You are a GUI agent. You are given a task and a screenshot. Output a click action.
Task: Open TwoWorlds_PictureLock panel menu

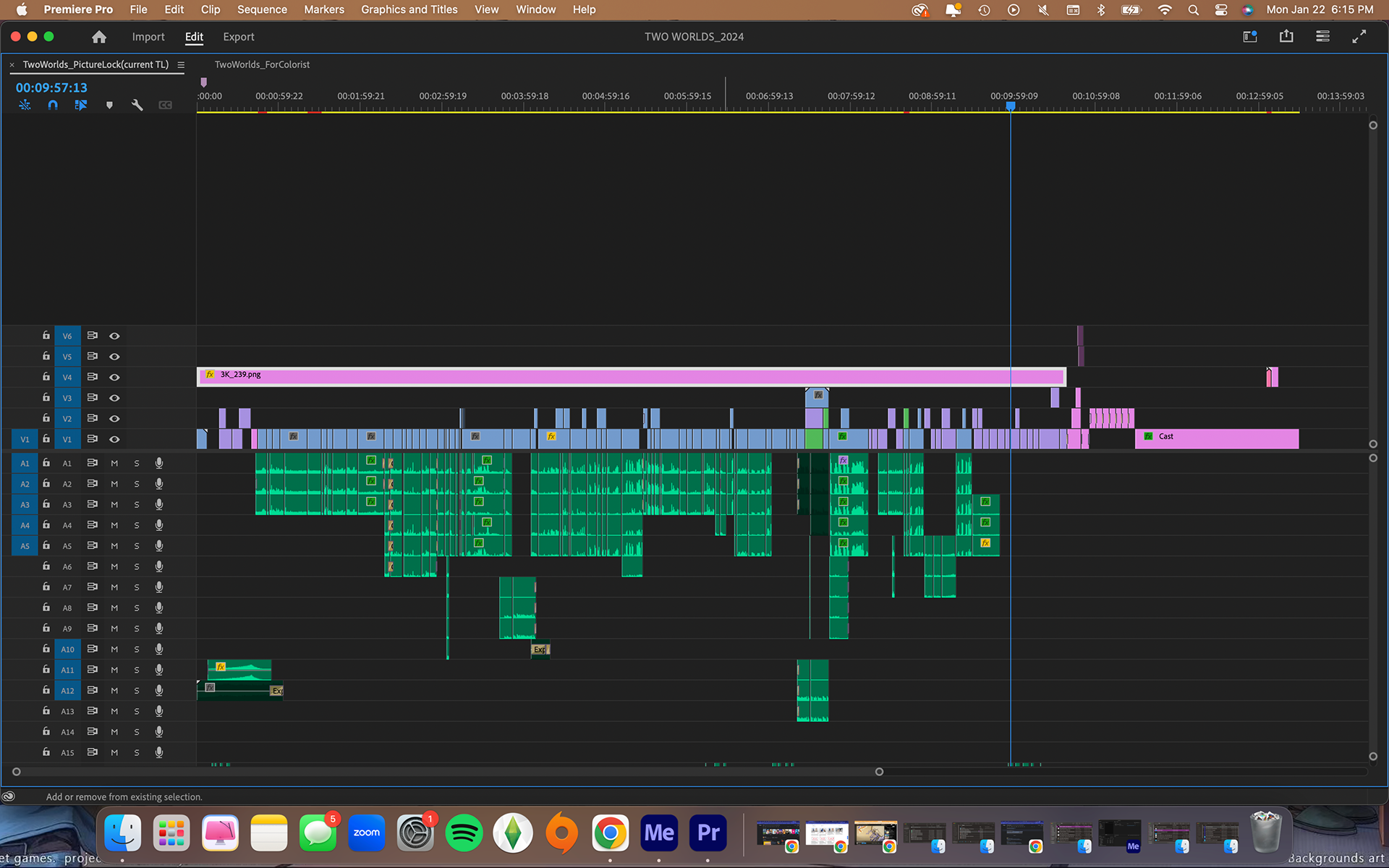[x=181, y=65]
